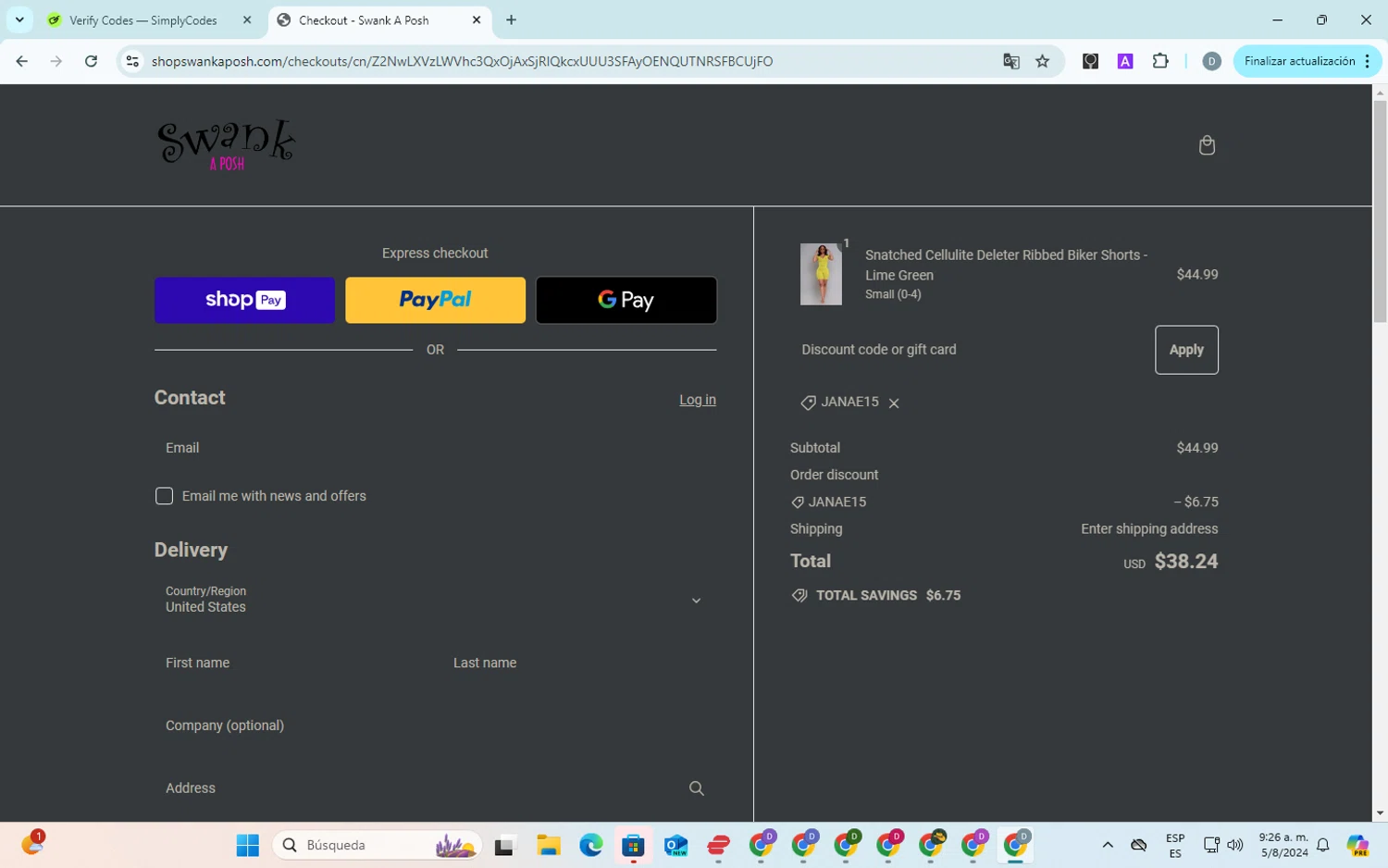Focus the Discount code or gift card field
This screenshot has width=1388, height=868.
967,350
